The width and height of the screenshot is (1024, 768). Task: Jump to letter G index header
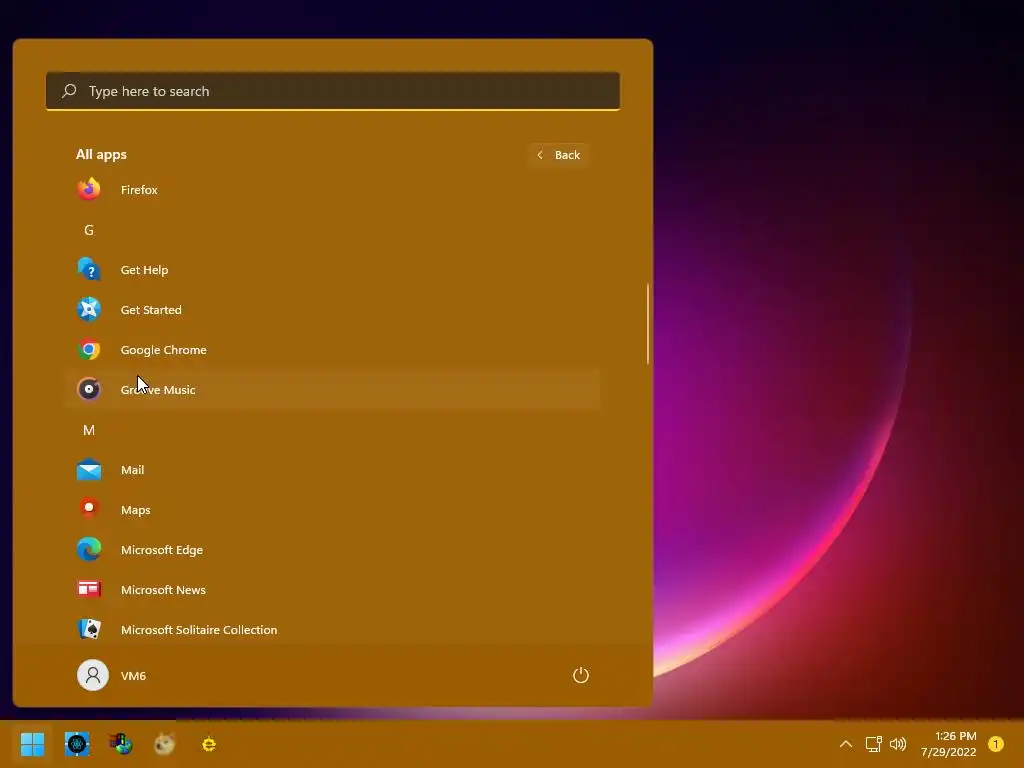coord(89,230)
